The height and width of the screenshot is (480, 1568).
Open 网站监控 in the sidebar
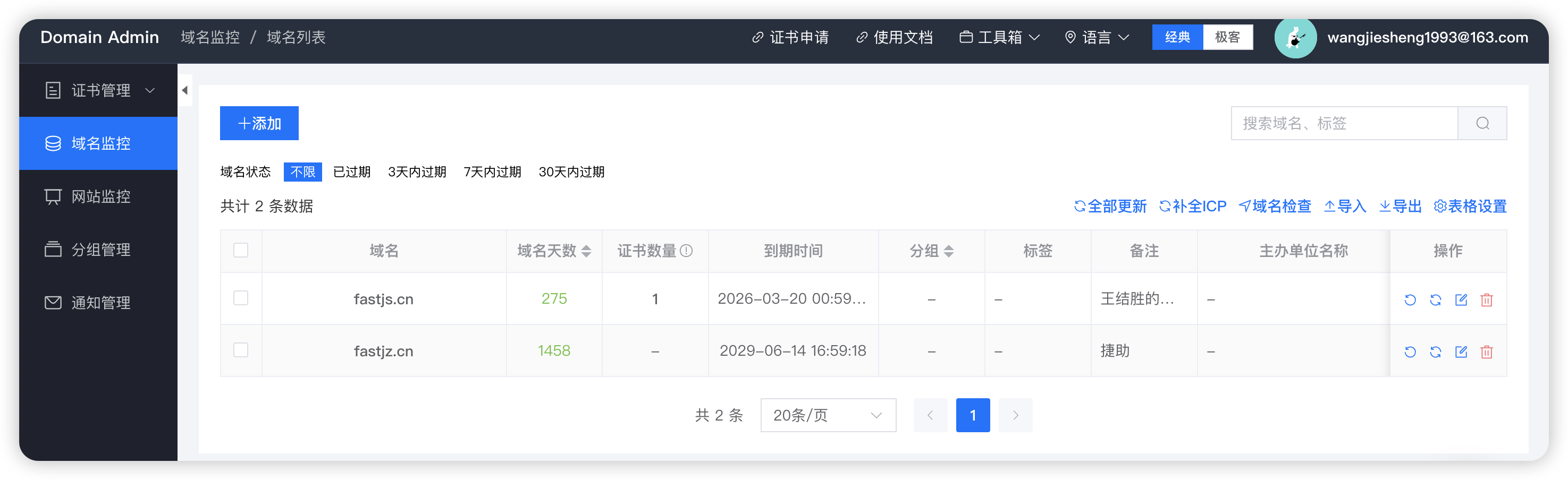[99, 196]
